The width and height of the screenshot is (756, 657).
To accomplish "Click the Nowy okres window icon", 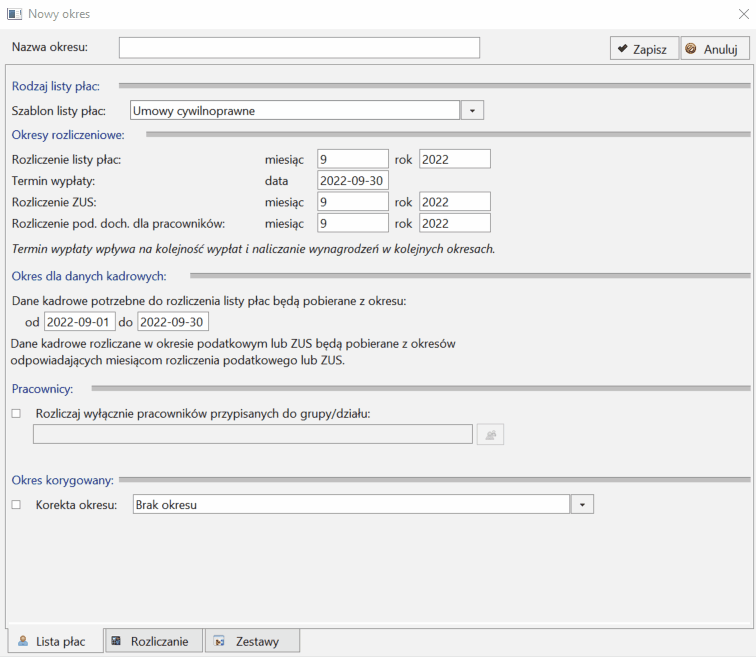I will [x=14, y=14].
